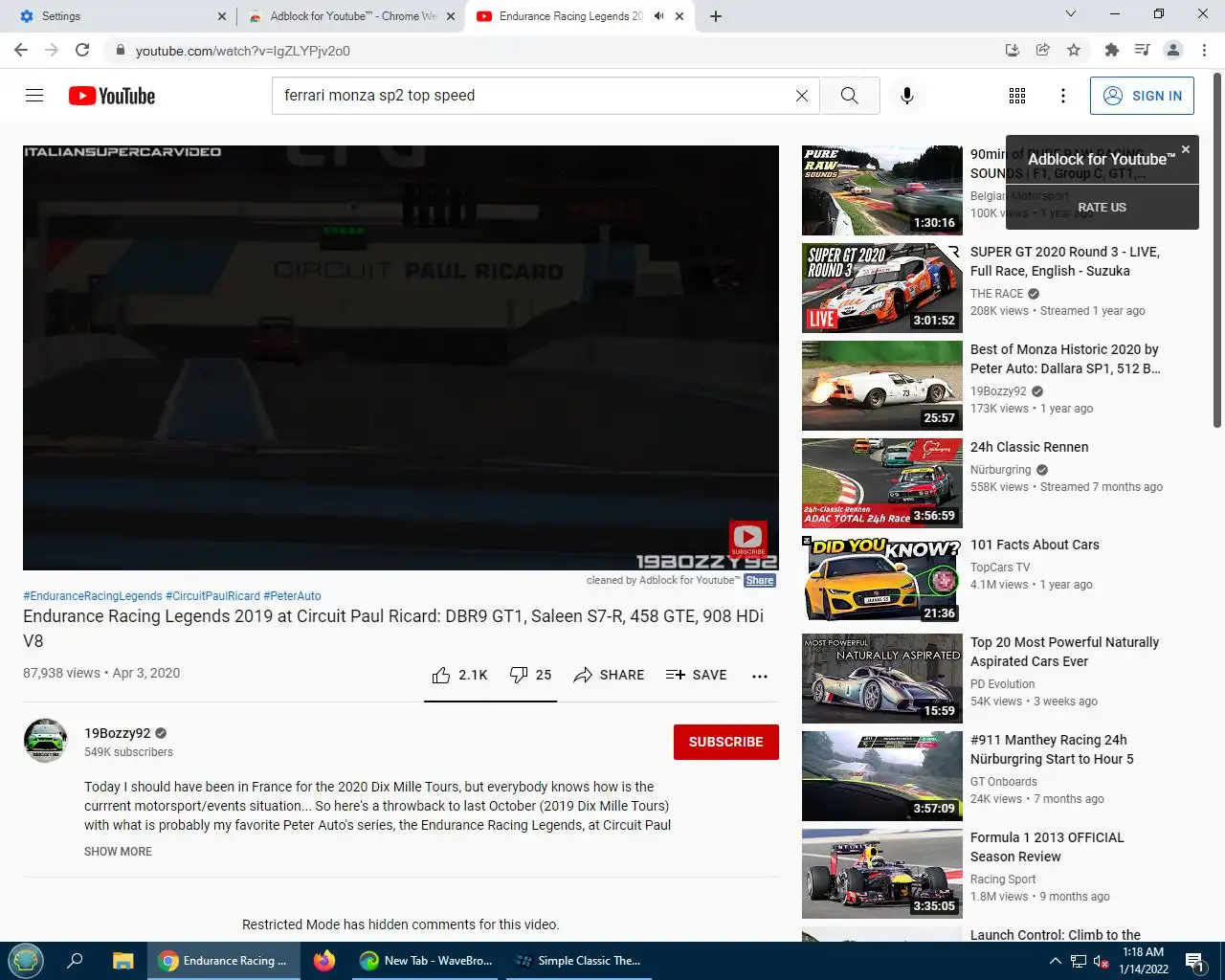Go to YouTube home via logo

point(112,96)
